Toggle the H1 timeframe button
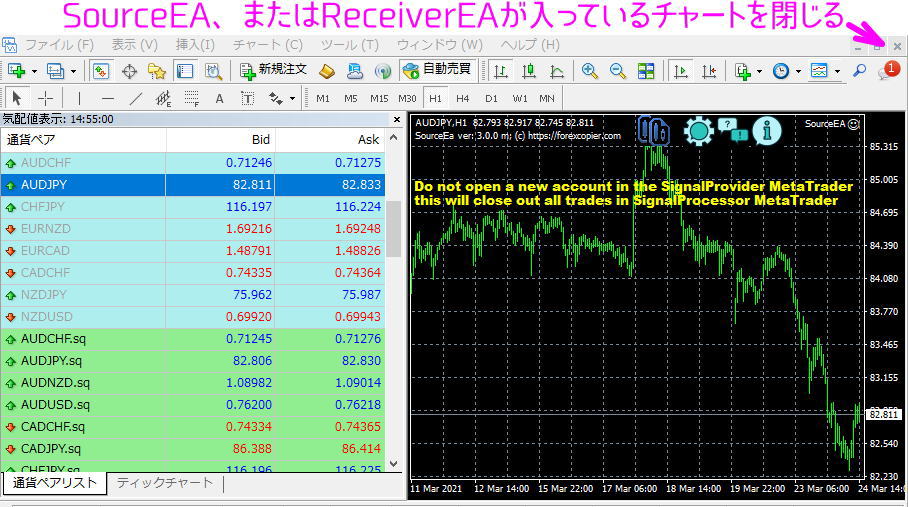Viewport: 908px width, 507px height. [x=435, y=98]
